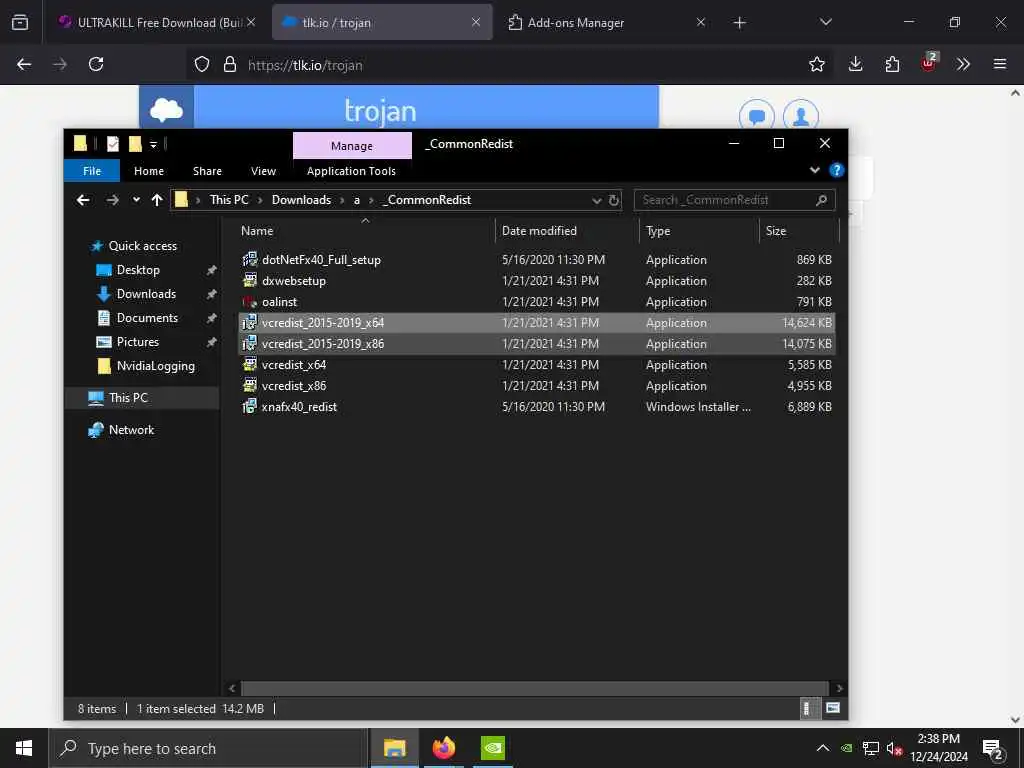
Task: Click the search magnifier in Explorer
Action: pos(822,200)
